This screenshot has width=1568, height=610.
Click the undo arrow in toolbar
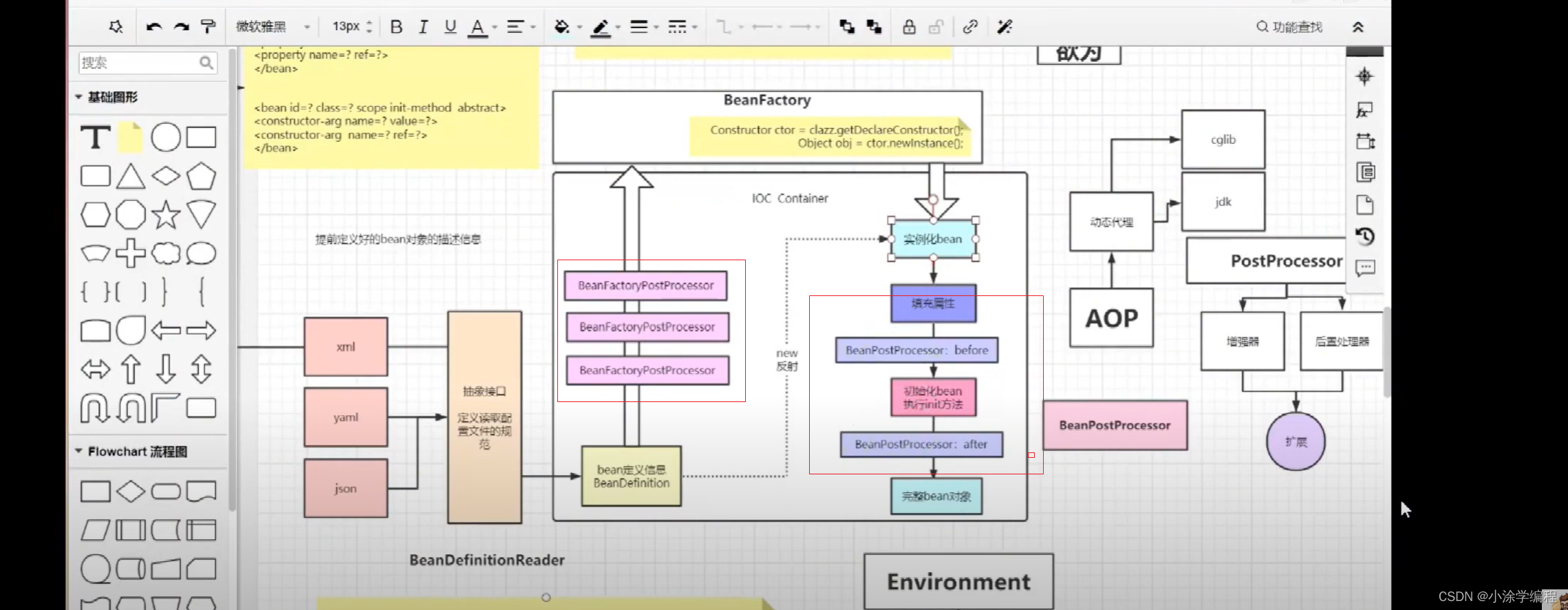click(153, 27)
